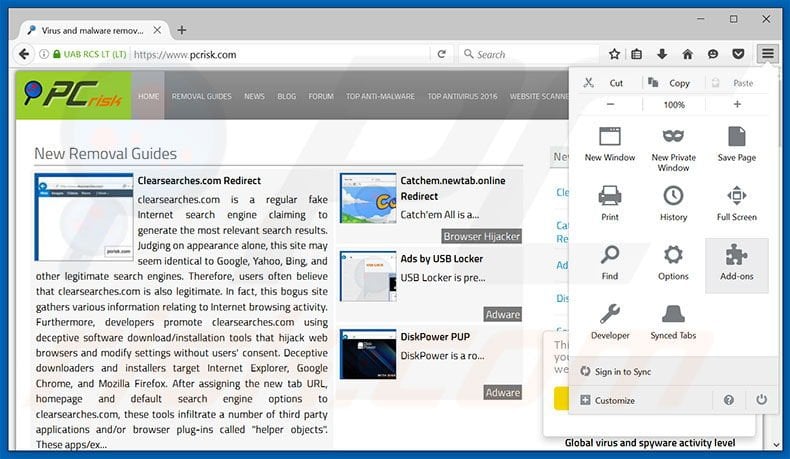Open History from the menu panel
This screenshot has width=790, height=459.
tap(673, 204)
